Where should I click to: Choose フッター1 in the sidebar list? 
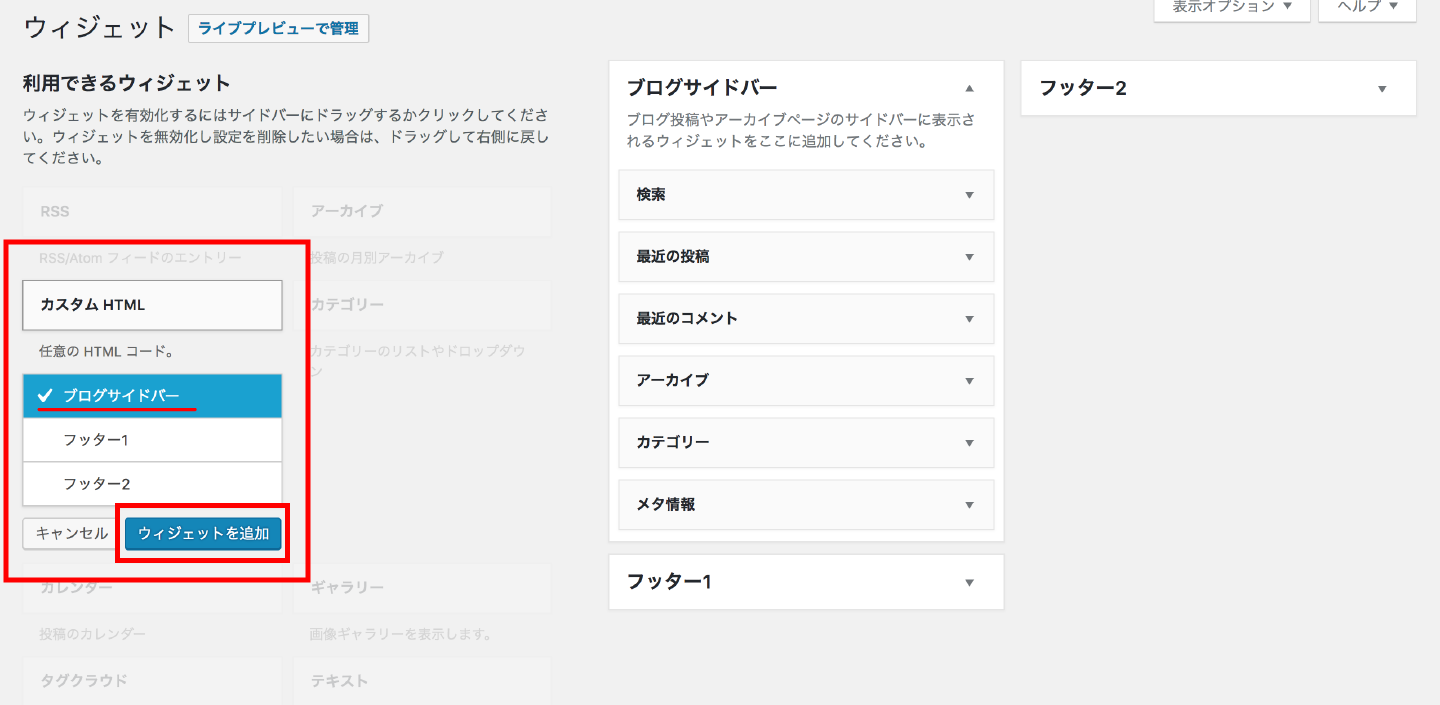(x=152, y=440)
